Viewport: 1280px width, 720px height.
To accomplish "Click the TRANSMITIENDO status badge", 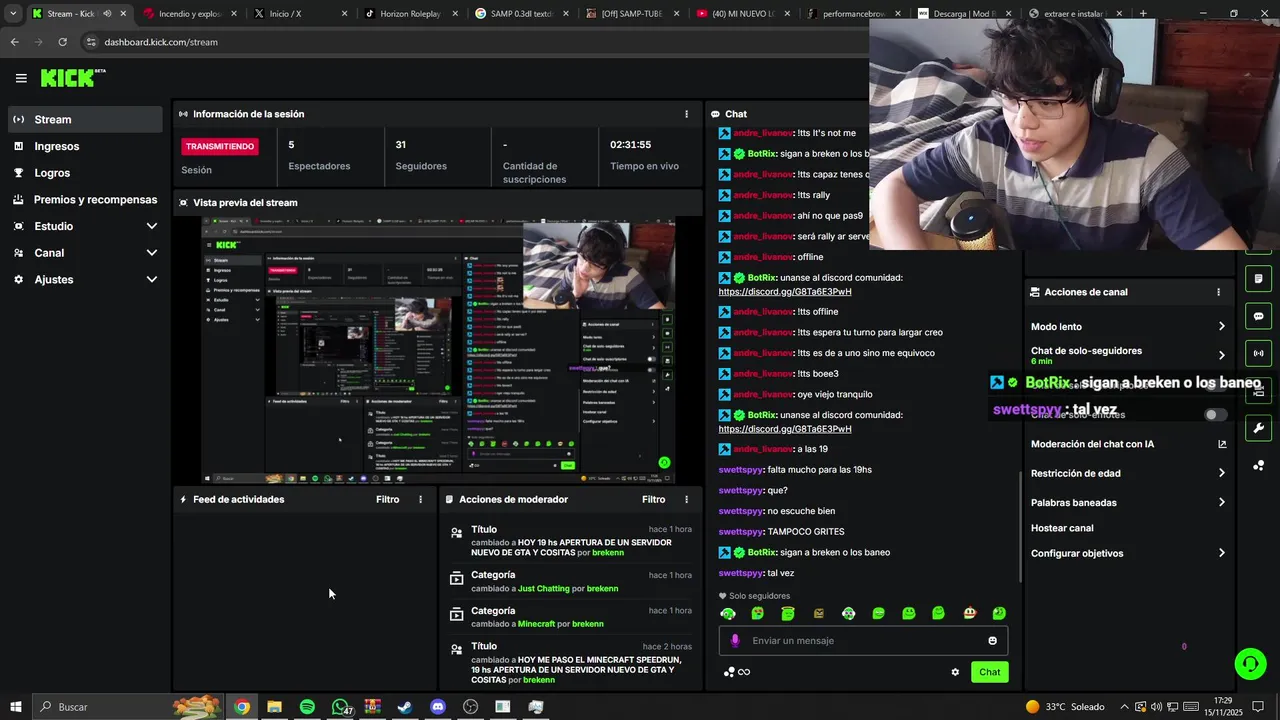I will tap(220, 146).
